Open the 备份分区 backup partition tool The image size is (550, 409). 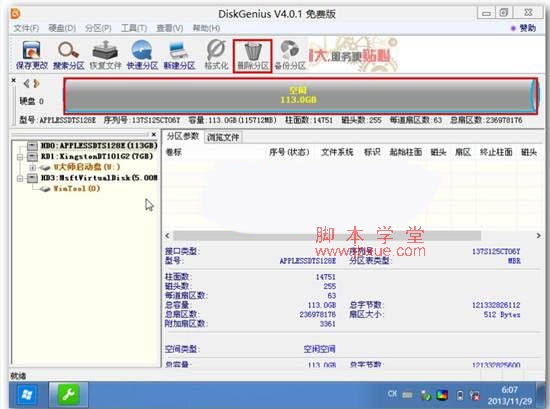click(x=290, y=55)
